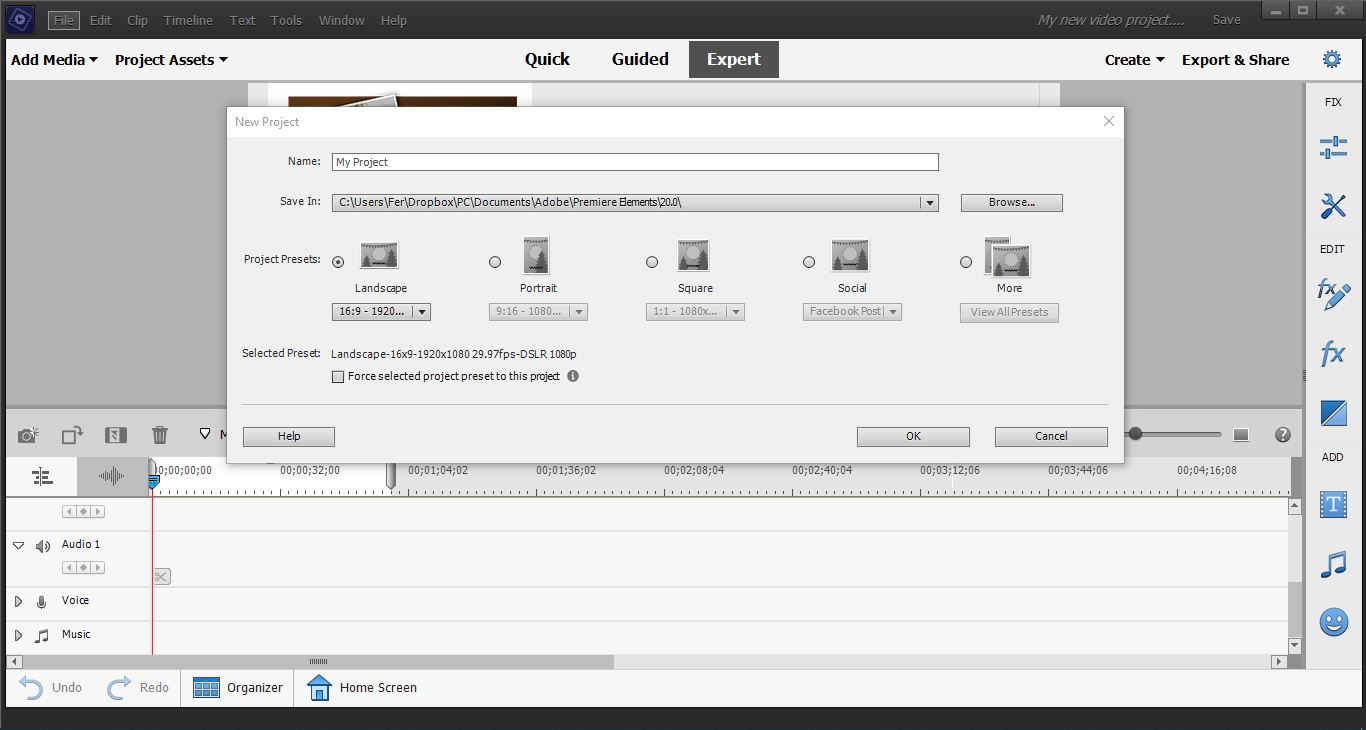Click the project Name input field

tap(635, 162)
